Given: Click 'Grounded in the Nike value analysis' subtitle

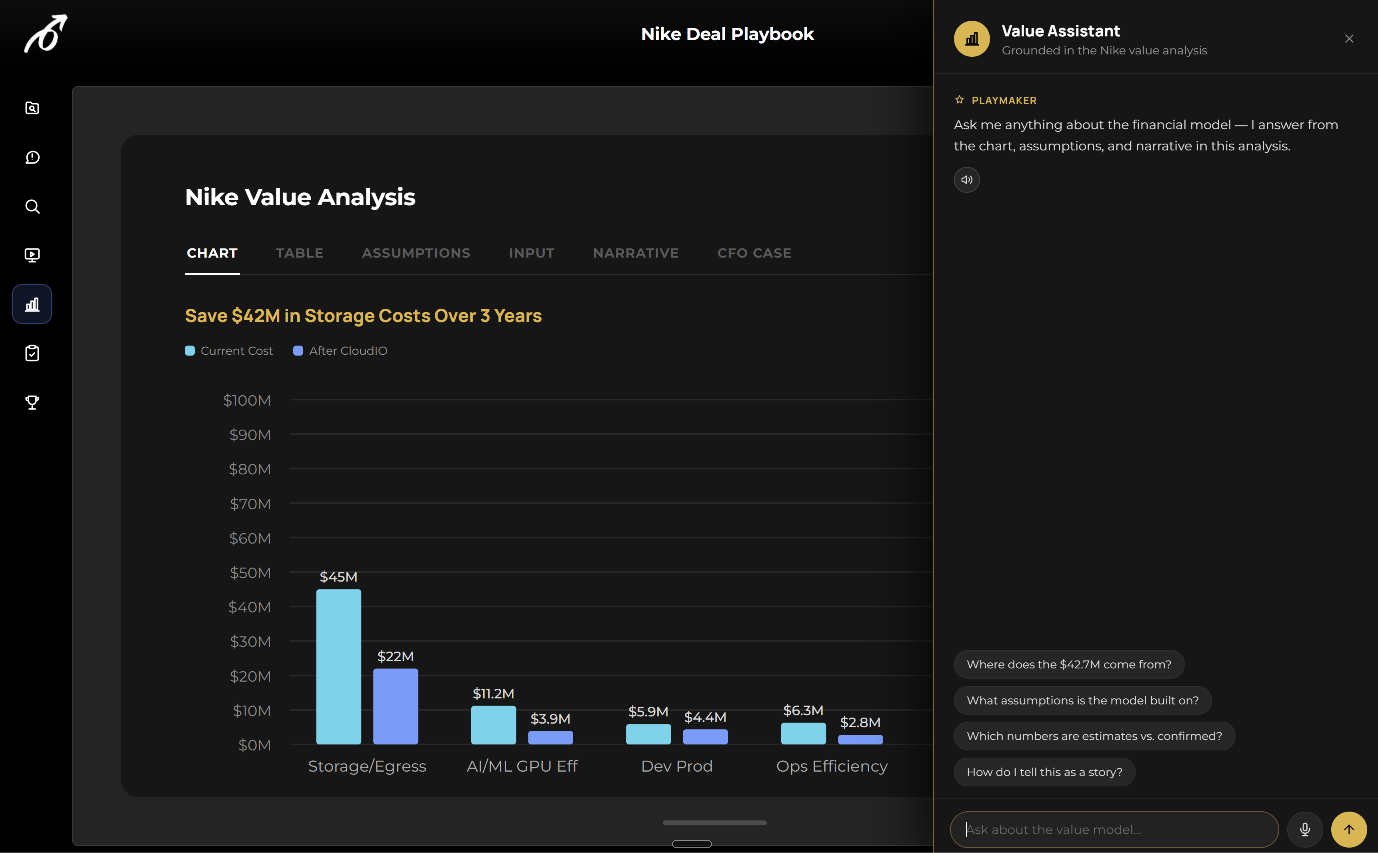Looking at the screenshot, I should click(1104, 50).
